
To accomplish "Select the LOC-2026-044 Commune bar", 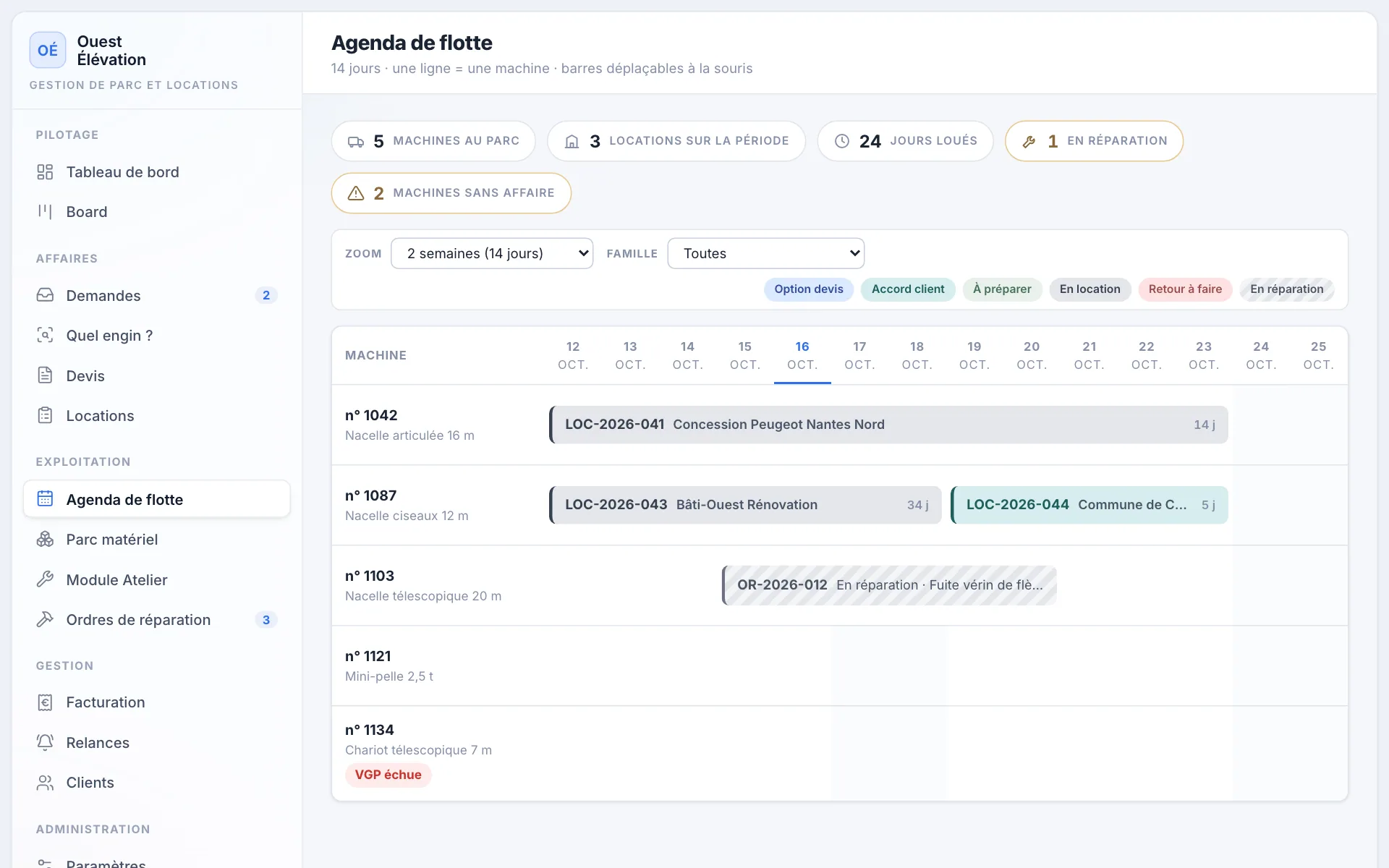I will [1089, 505].
